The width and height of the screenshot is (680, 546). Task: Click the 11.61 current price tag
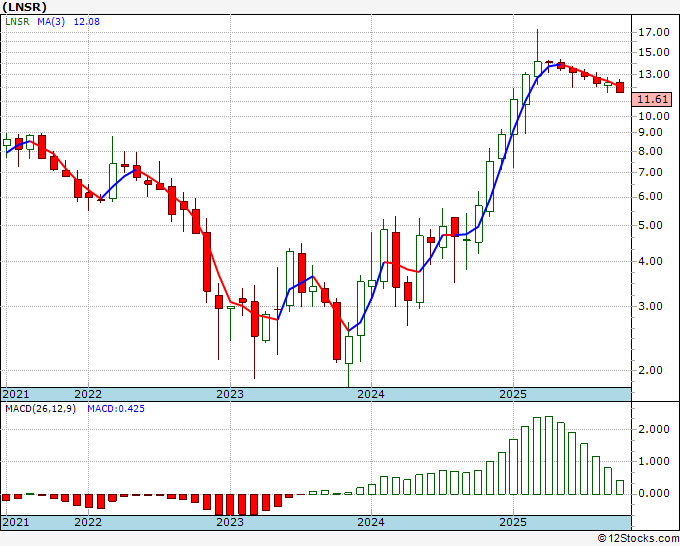coord(653,99)
